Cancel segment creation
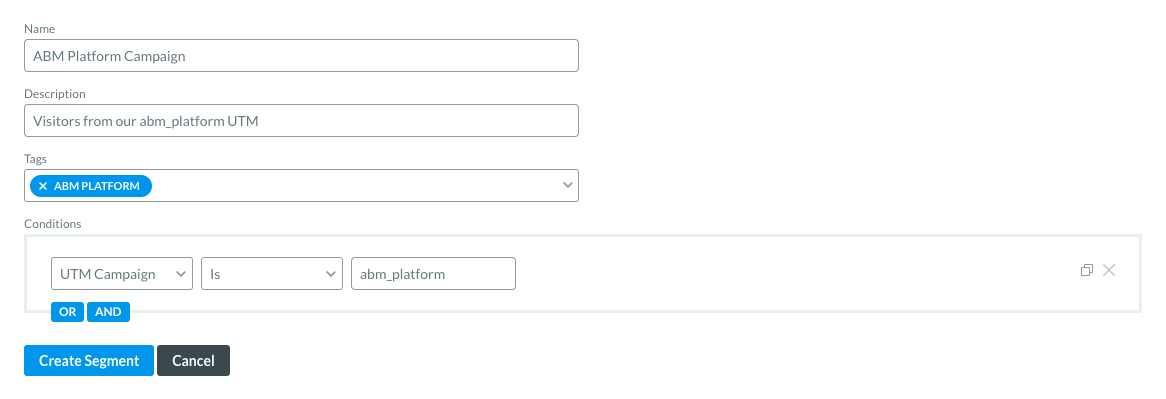This screenshot has height=399, width=1166. [193, 360]
